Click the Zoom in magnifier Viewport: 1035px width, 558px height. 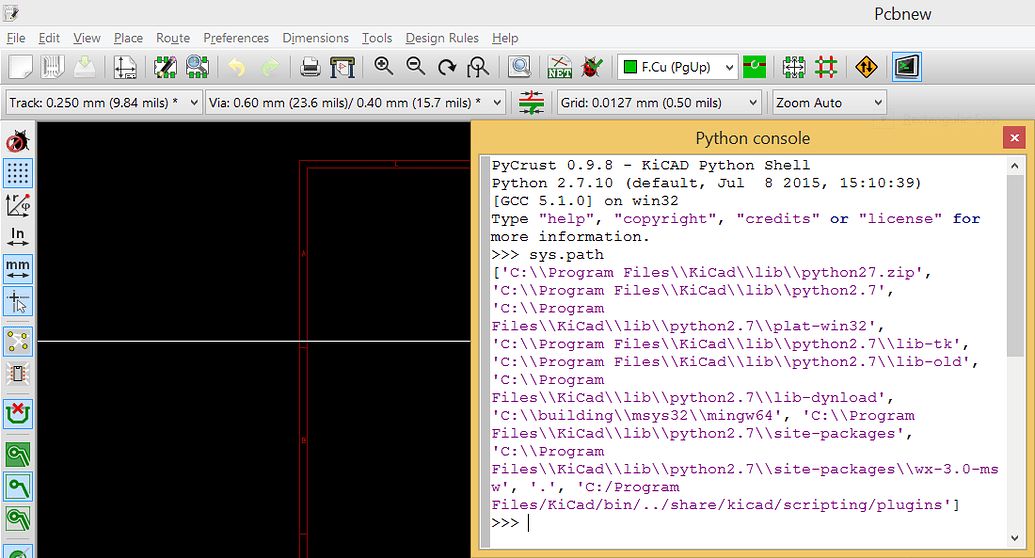coord(384,67)
